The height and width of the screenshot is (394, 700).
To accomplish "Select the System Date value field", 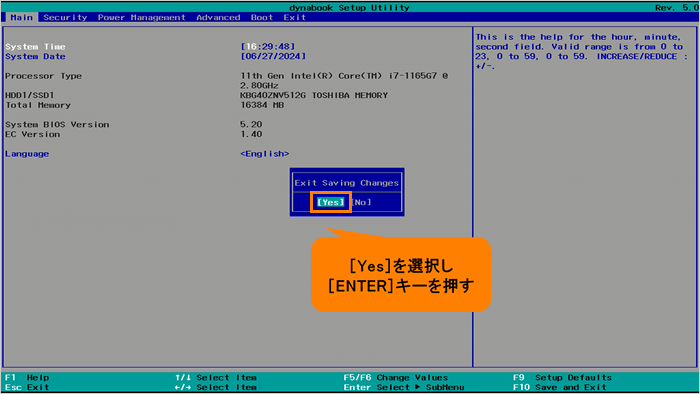I will point(273,56).
